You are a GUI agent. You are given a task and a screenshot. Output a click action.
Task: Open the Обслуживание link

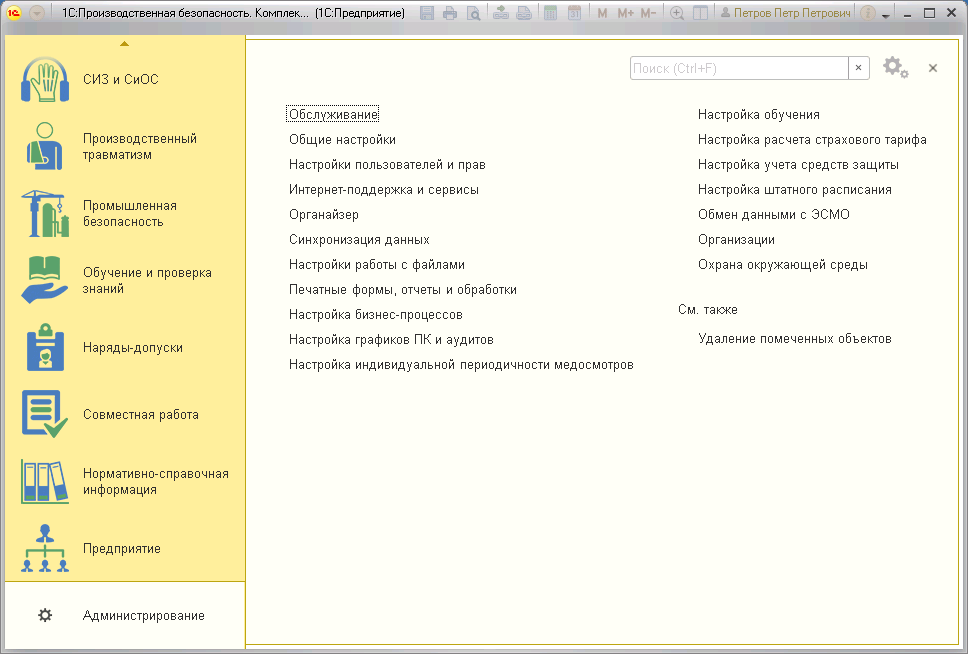[333, 115]
